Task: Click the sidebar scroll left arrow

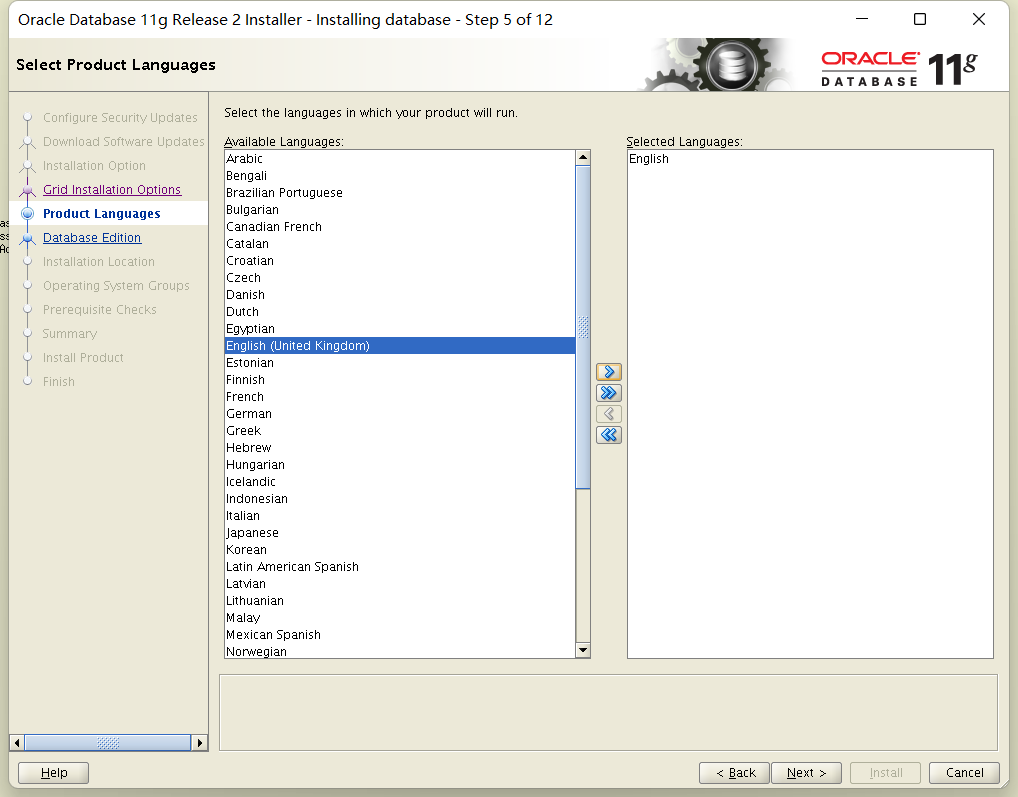Action: click(x=17, y=742)
